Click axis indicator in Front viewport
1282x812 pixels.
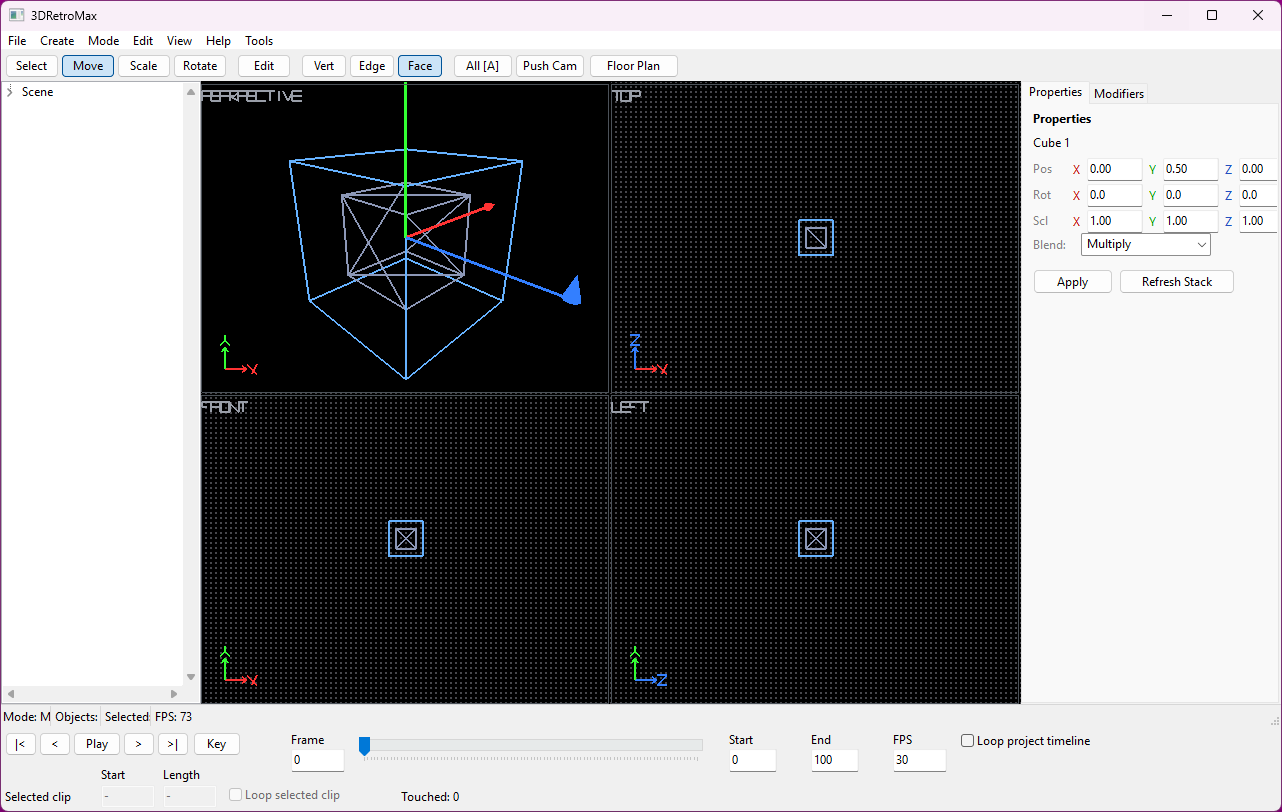238,666
